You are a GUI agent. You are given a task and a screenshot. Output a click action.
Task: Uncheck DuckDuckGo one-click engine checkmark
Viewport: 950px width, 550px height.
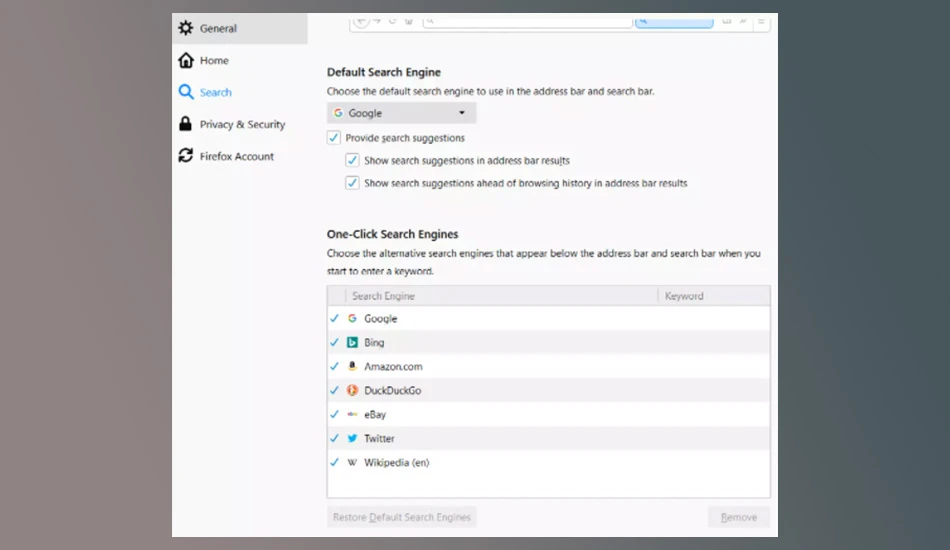334,390
